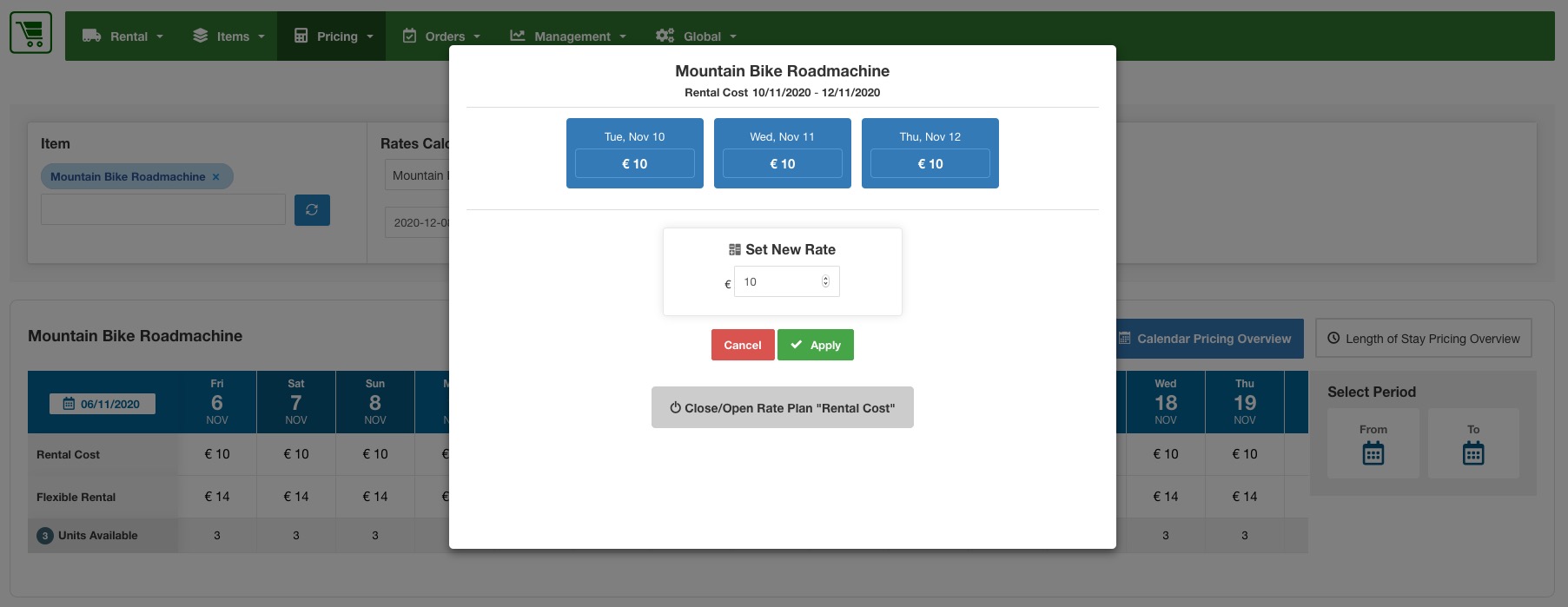Click the 2020-12-0 date field

click(417, 222)
